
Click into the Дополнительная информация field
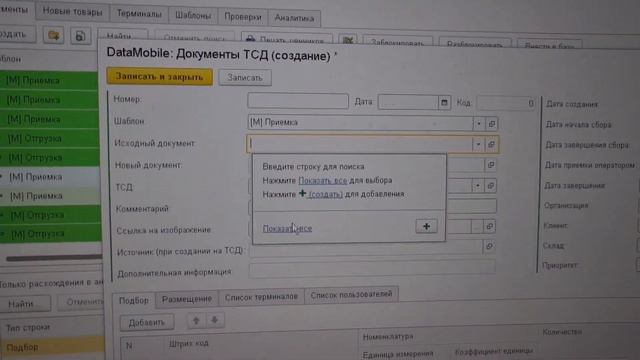tap(372, 269)
